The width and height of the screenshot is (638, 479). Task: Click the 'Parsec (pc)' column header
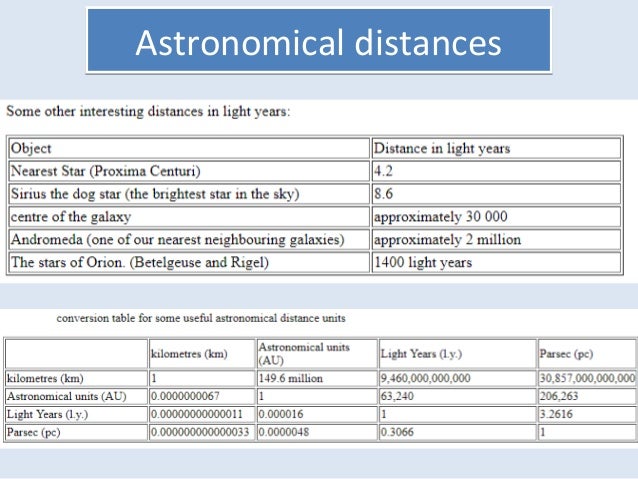587,354
